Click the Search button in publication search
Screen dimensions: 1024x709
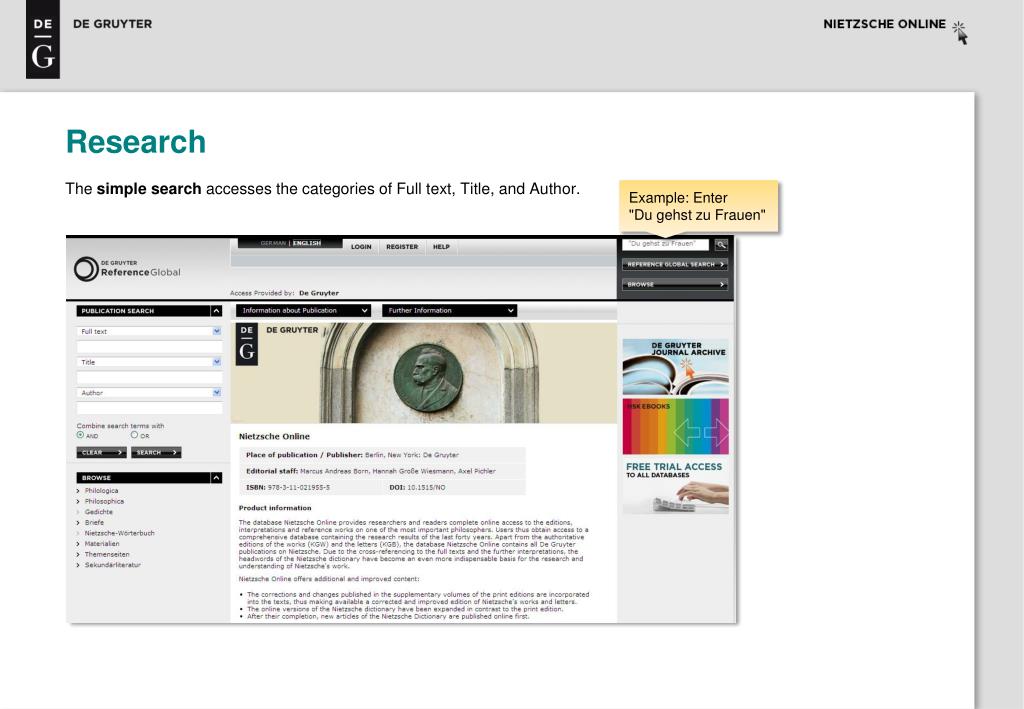(156, 452)
